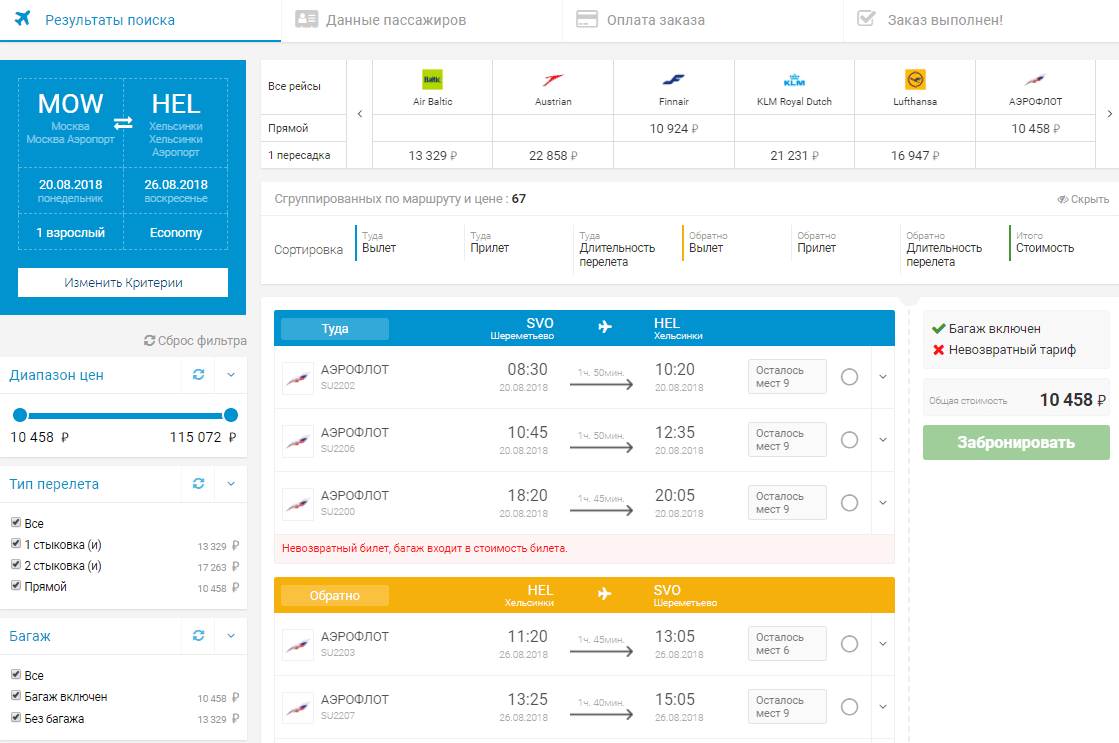Select the Аэрофлот logo in airline carousel
Screen dimensions: 1119x743
pos(1036,79)
